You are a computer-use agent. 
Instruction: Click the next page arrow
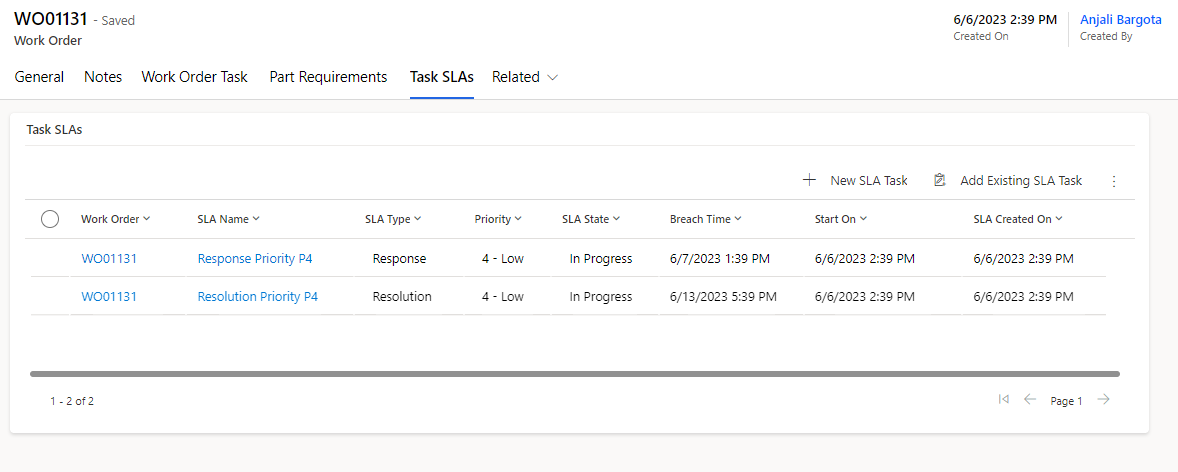1103,400
